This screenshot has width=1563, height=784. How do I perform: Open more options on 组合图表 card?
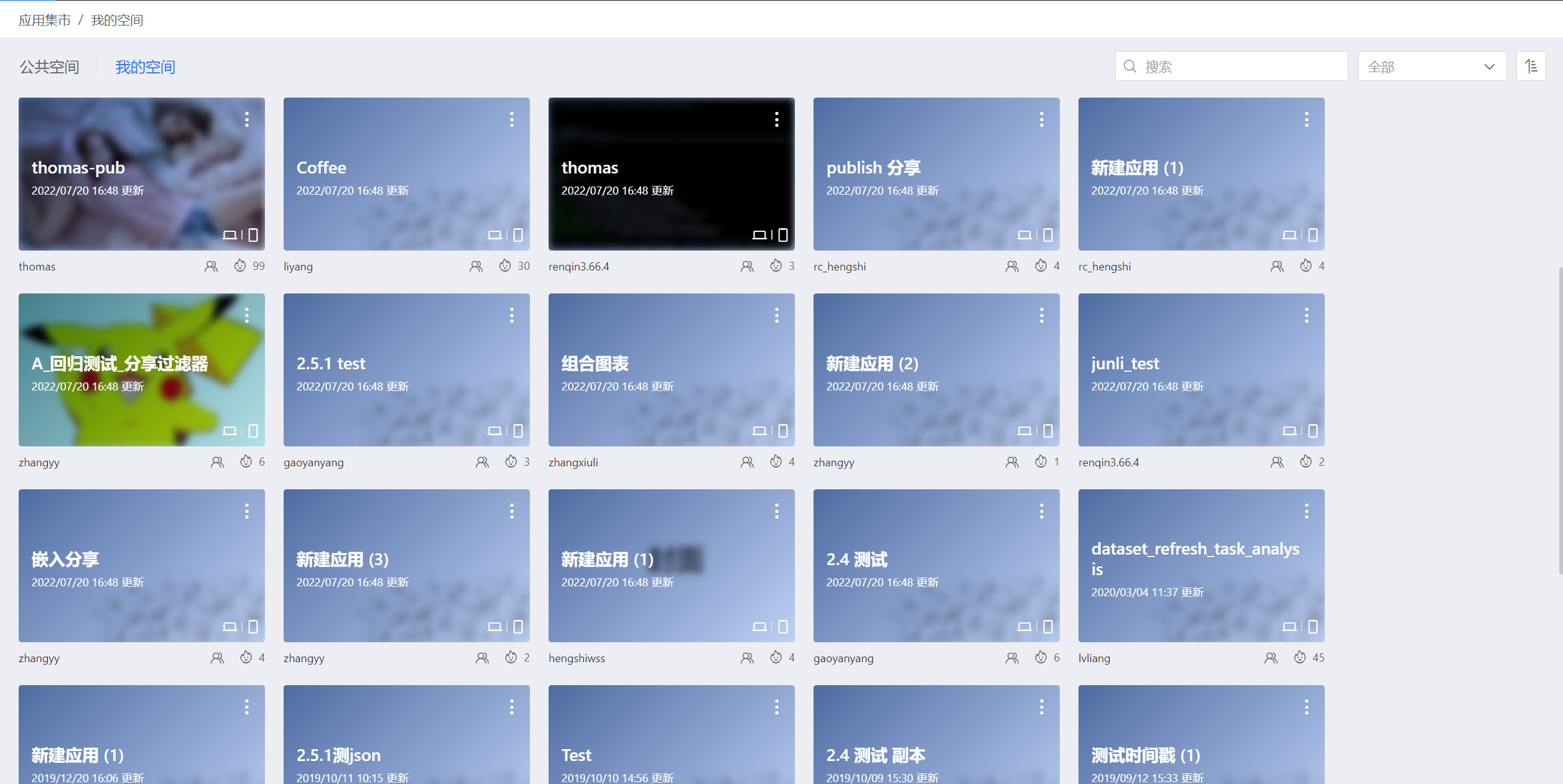click(776, 315)
